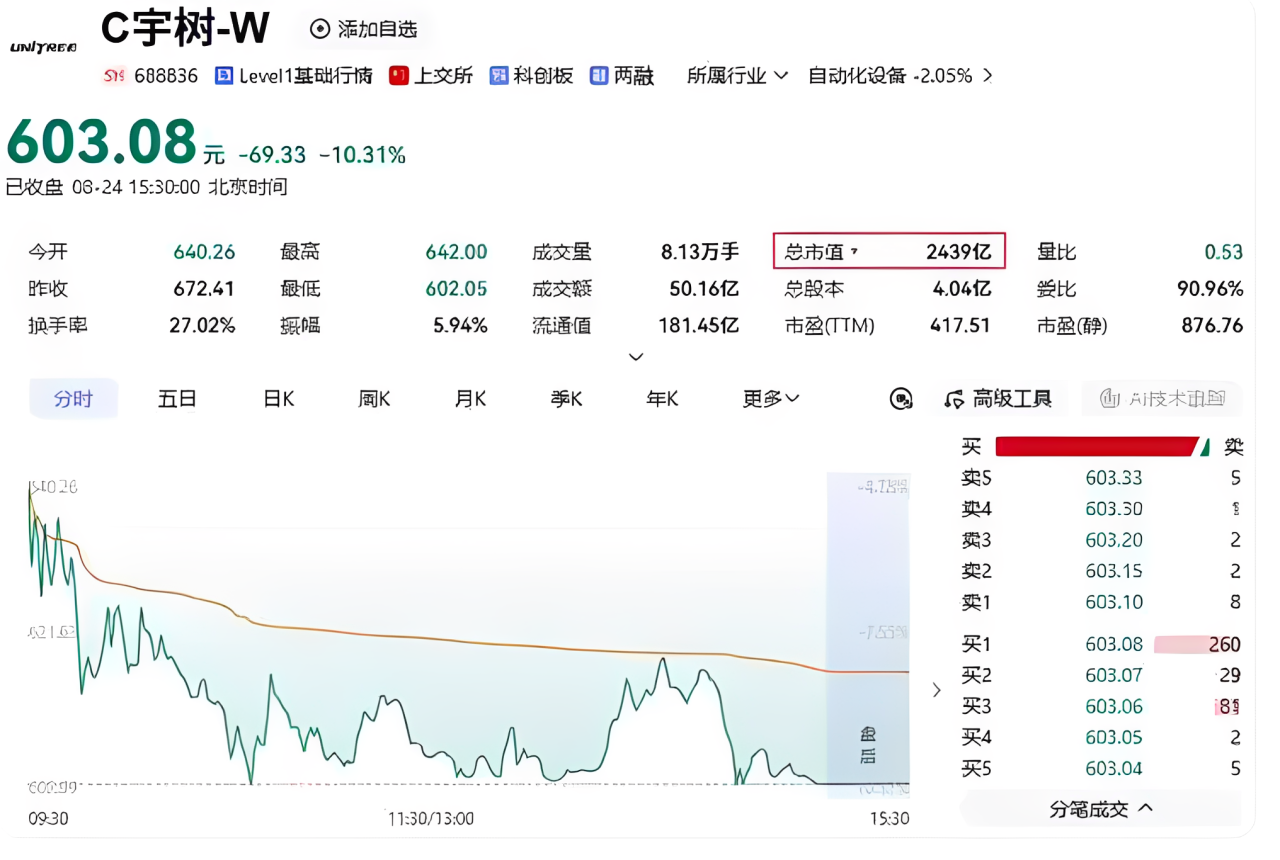The image size is (1280, 860).
Task: Expand the 分笔成交 trades panel
Action: click(1101, 809)
